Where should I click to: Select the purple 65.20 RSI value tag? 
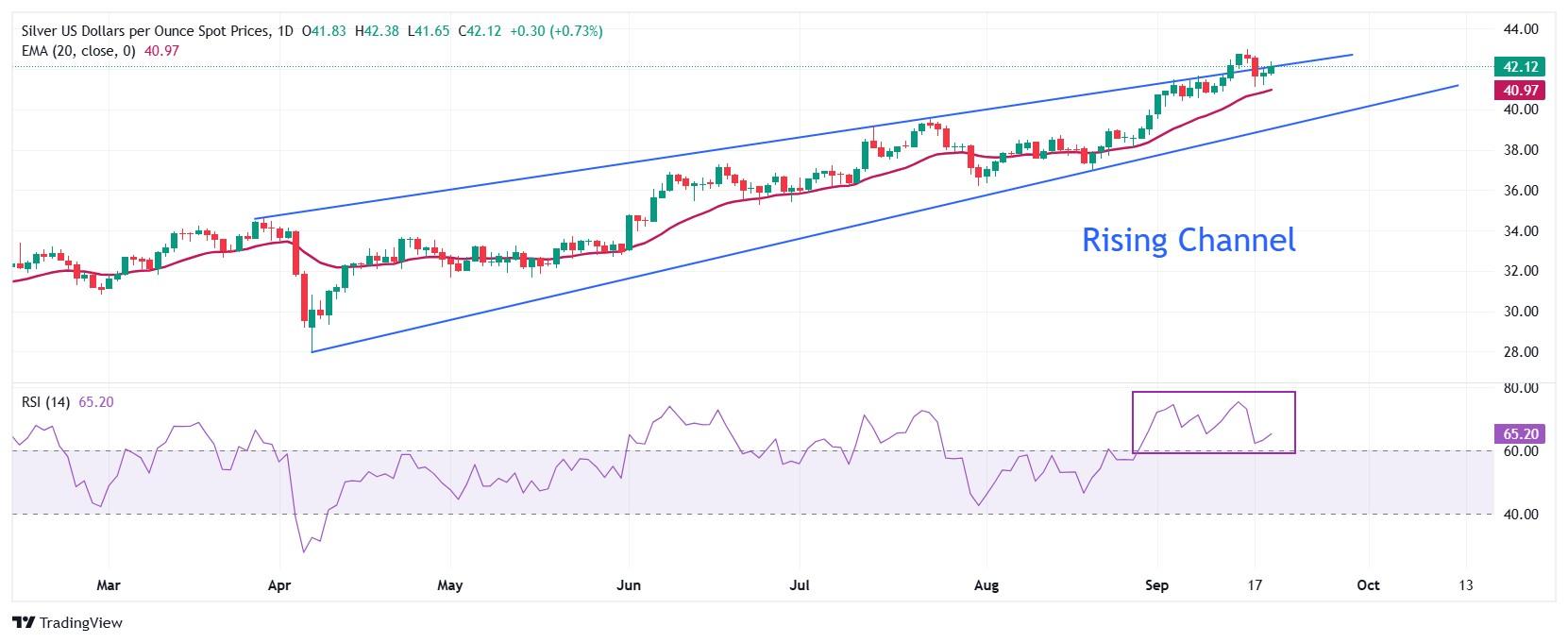pos(1518,433)
